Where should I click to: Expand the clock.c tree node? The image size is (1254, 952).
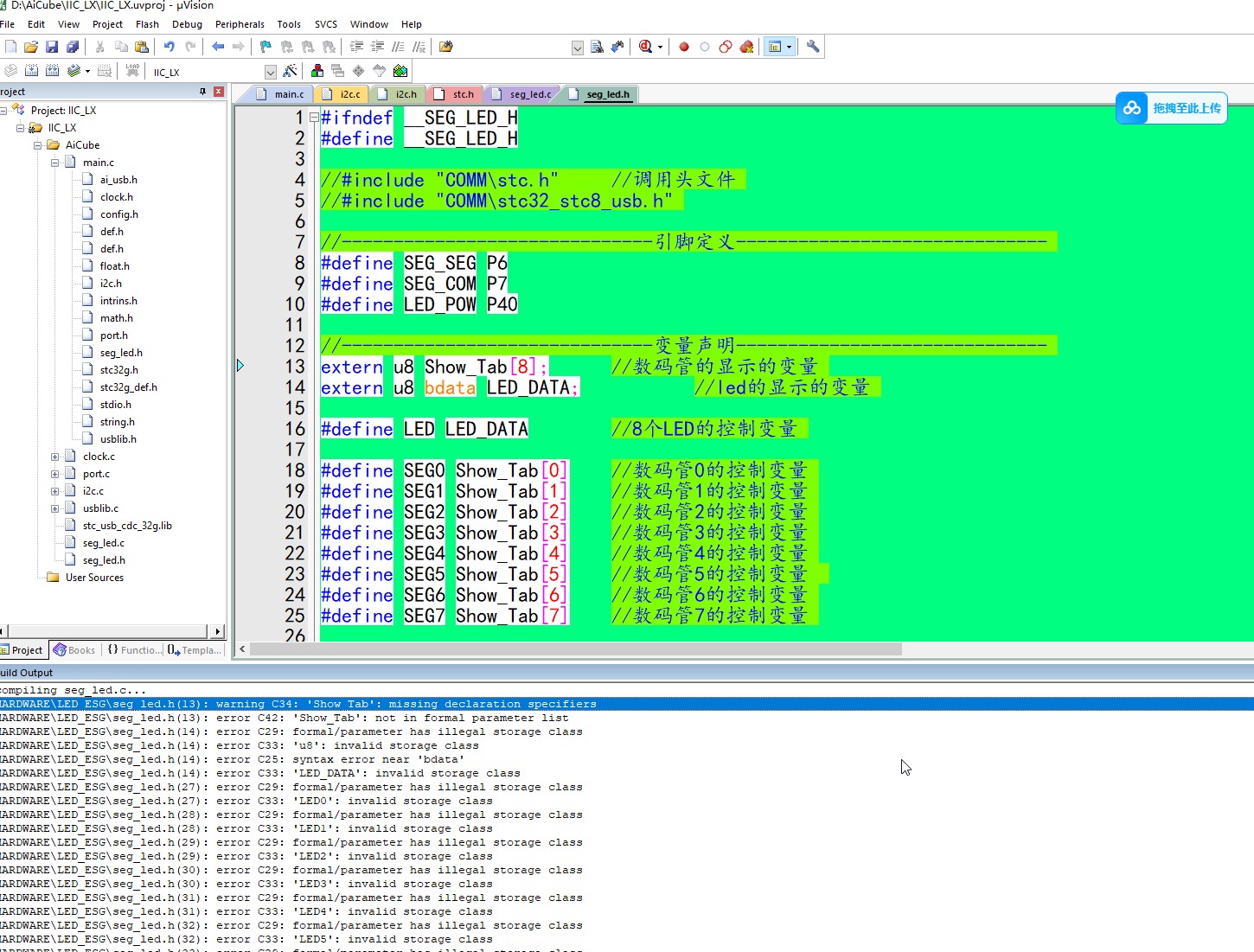55,457
